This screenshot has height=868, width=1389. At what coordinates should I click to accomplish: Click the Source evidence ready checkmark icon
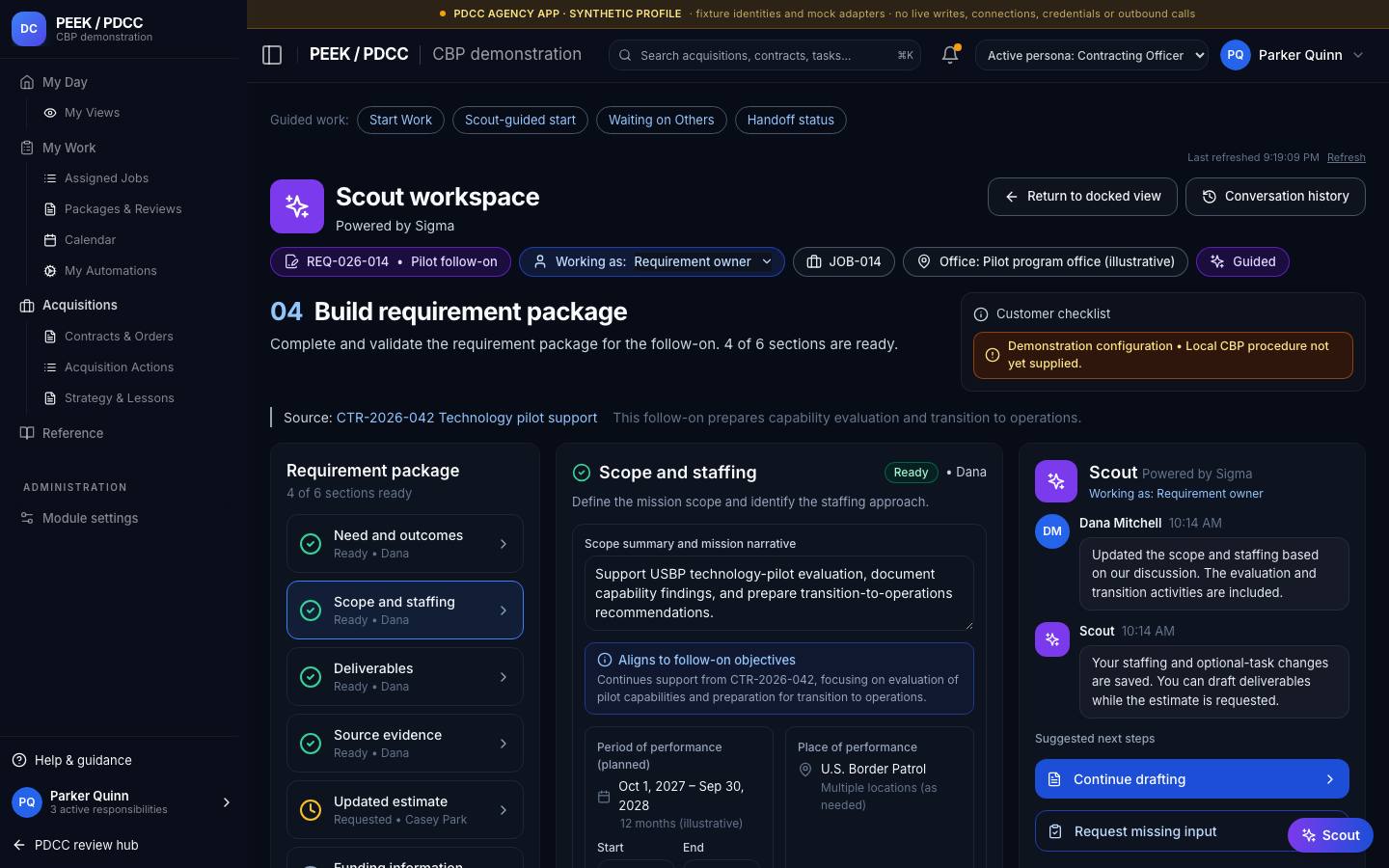[311, 744]
